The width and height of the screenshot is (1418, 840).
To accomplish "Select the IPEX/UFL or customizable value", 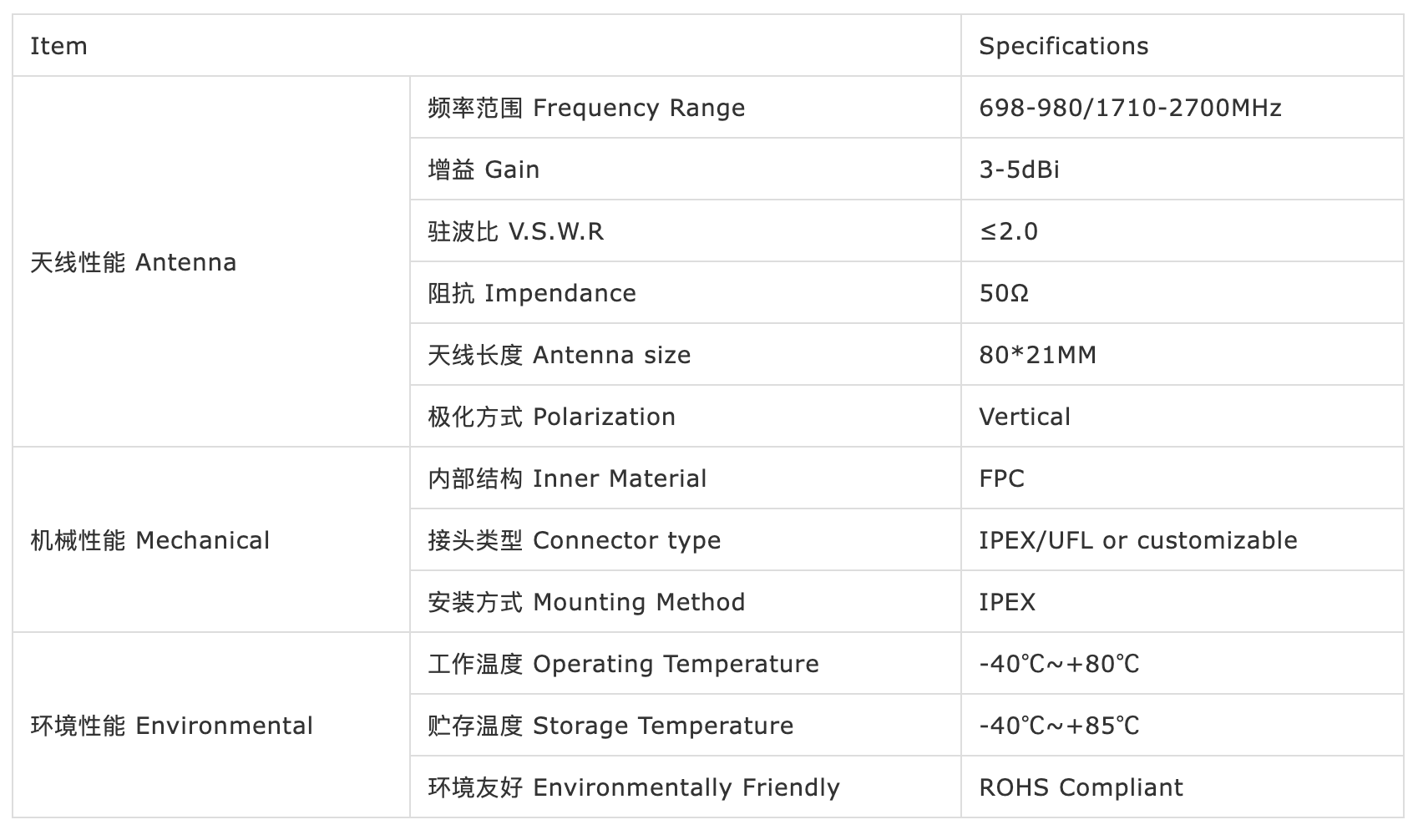I will [x=1137, y=540].
